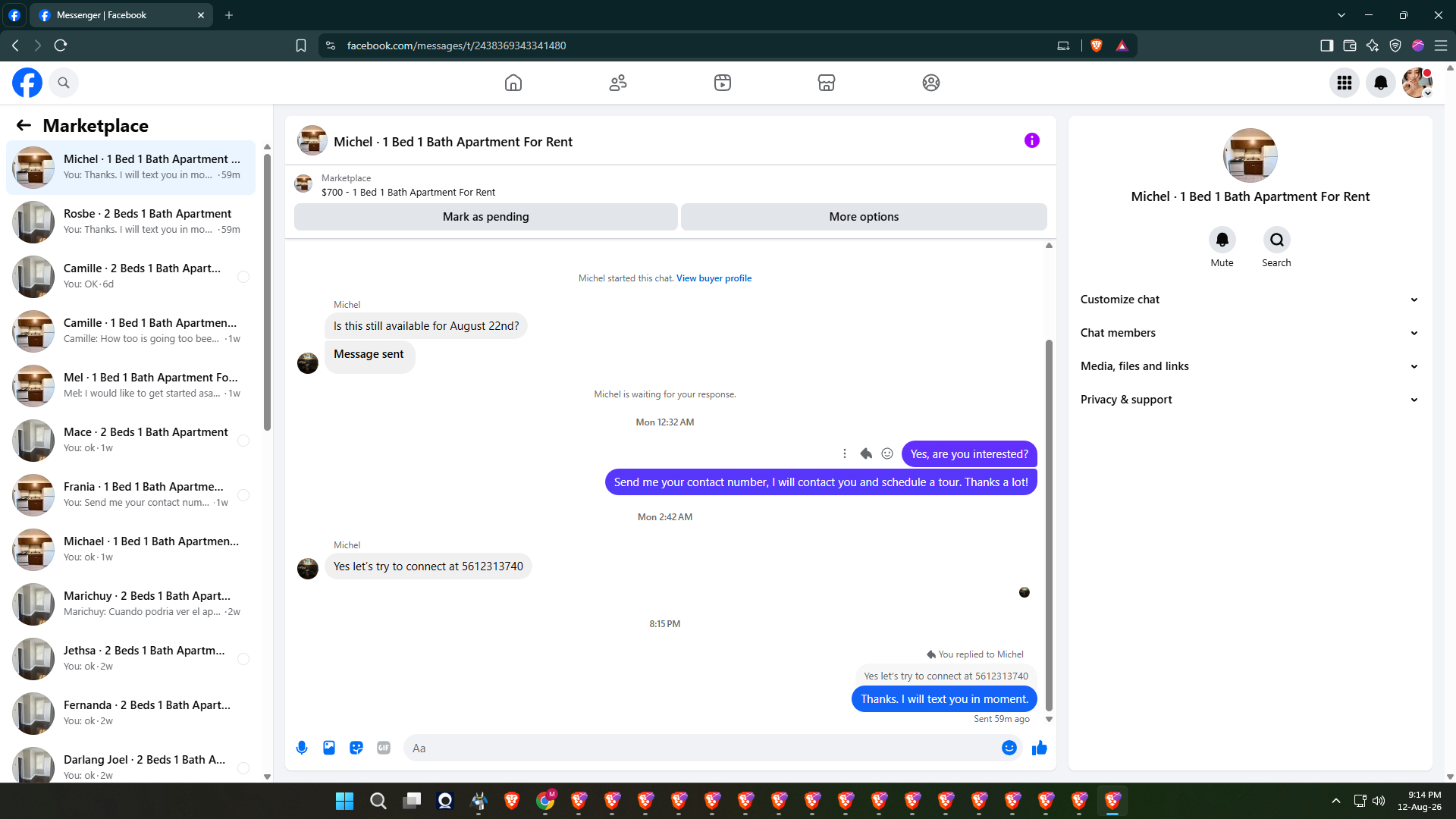Search in conversation magnifier icon
Image resolution: width=1456 pixels, height=819 pixels.
click(x=1277, y=240)
